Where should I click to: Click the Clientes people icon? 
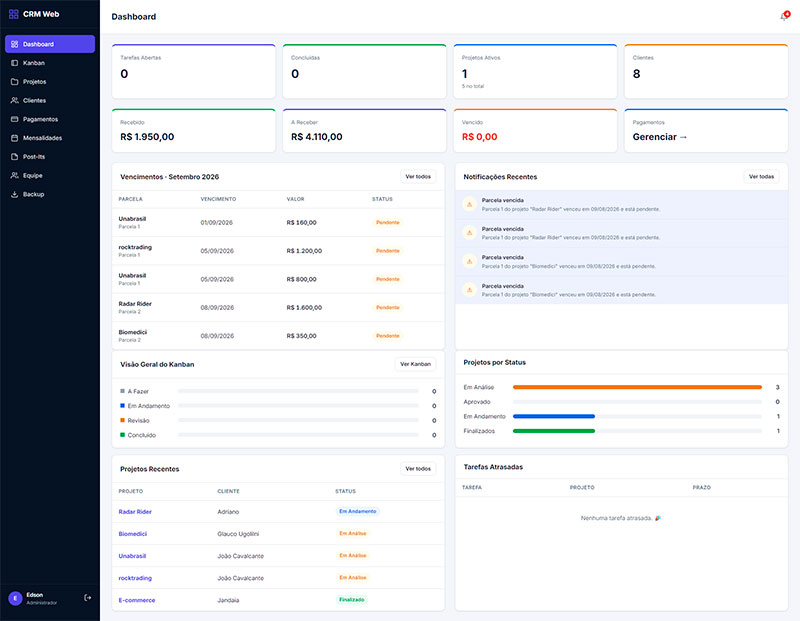tap(14, 101)
